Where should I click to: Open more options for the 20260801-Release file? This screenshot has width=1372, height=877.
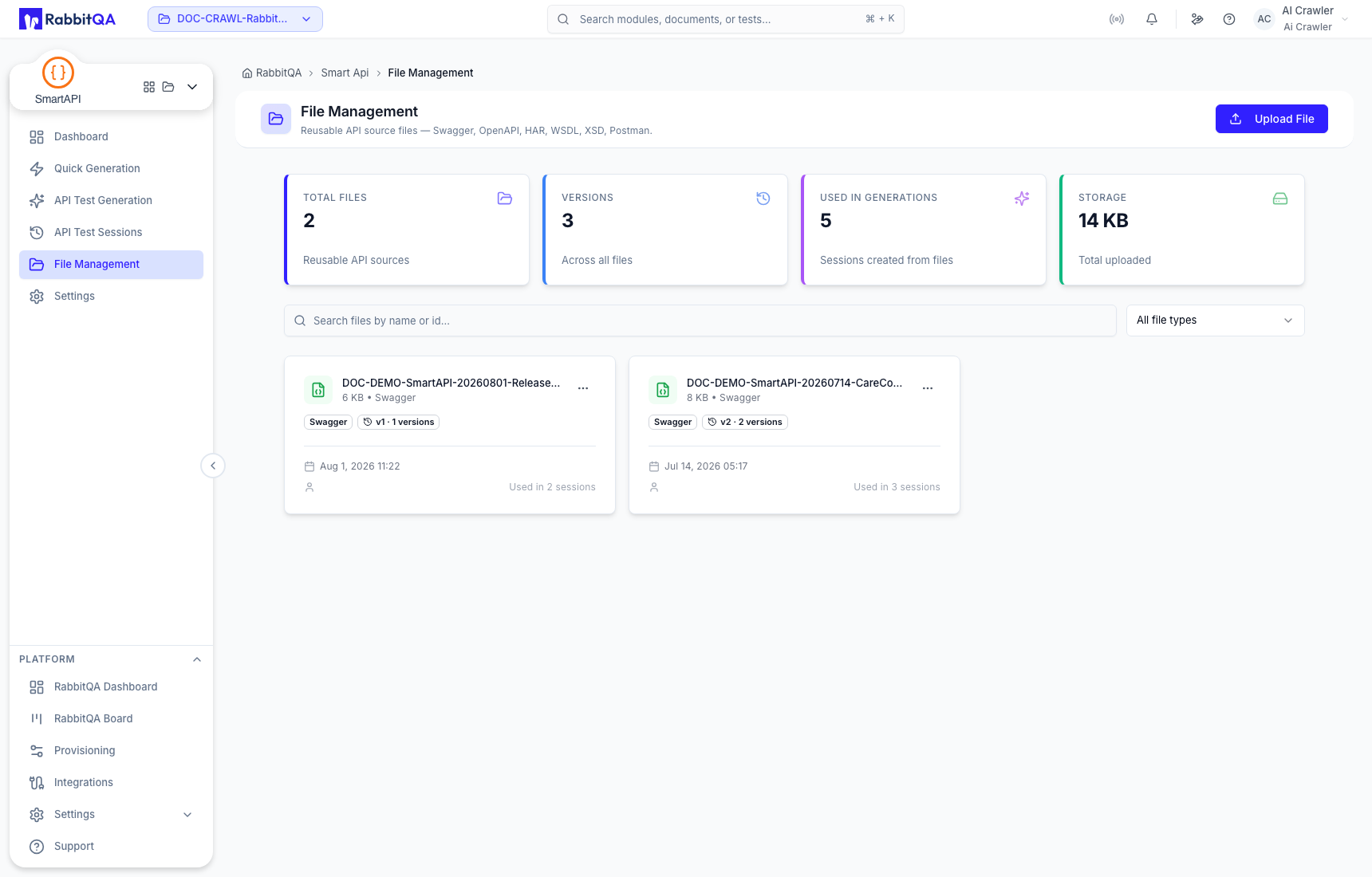click(x=583, y=388)
